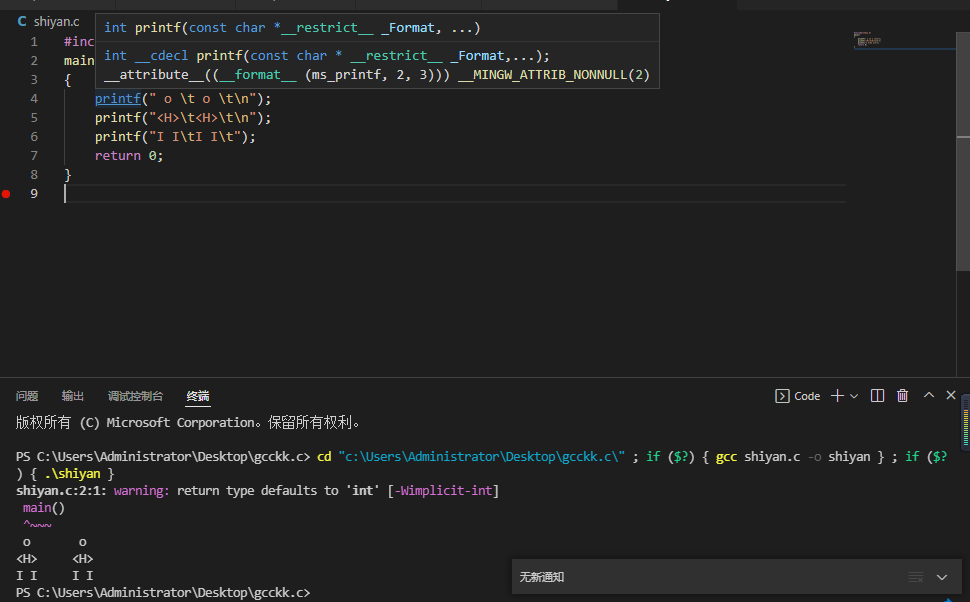Image resolution: width=970 pixels, height=602 pixels.
Task: Collapse the notifications with the chevron down
Action: click(941, 577)
